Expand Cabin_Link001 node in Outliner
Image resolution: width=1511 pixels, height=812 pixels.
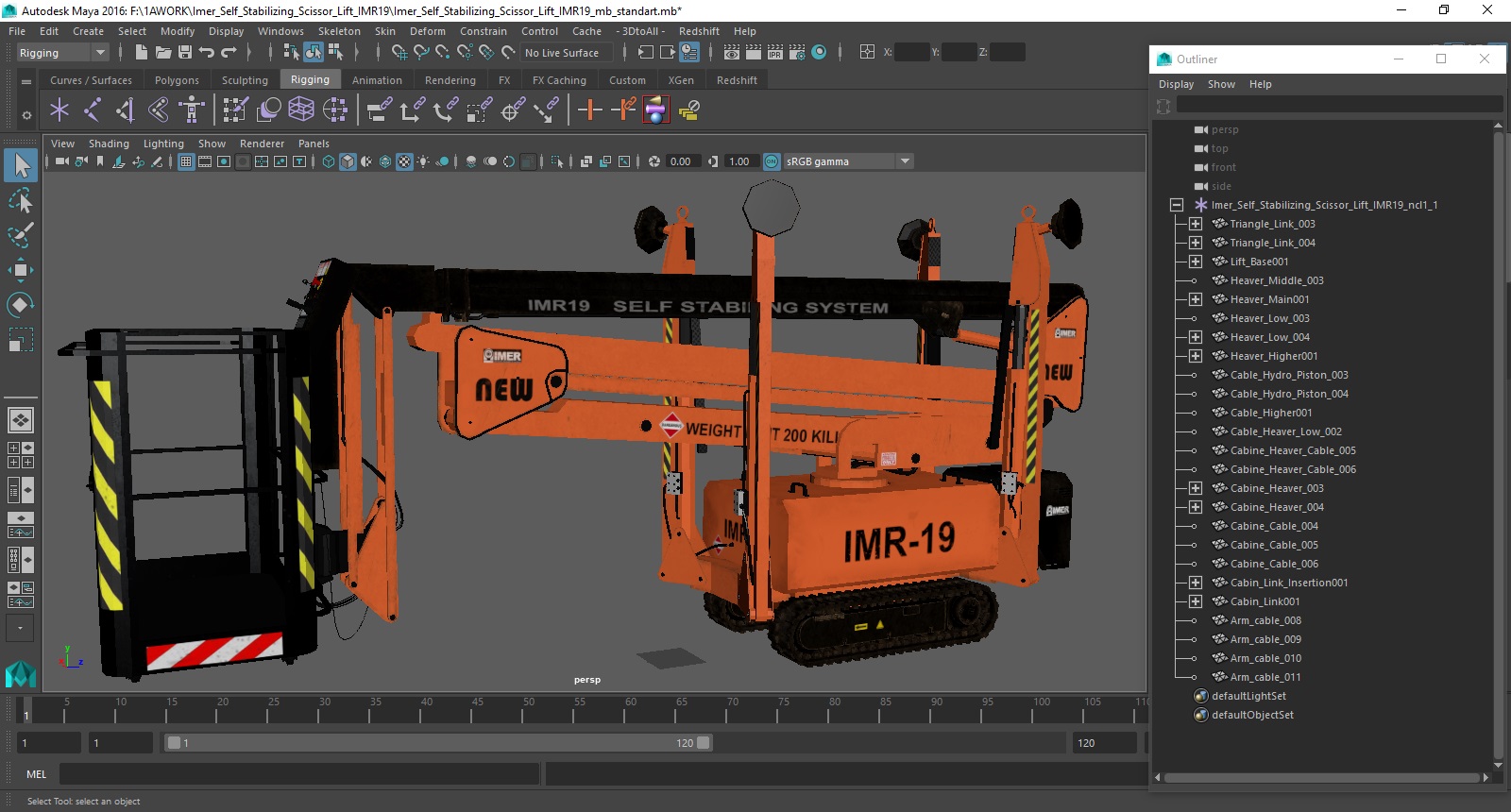[1196, 601]
